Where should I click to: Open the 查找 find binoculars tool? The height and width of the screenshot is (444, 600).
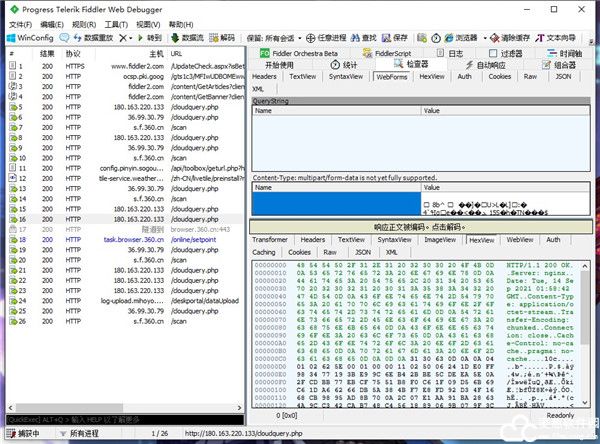[x=364, y=38]
